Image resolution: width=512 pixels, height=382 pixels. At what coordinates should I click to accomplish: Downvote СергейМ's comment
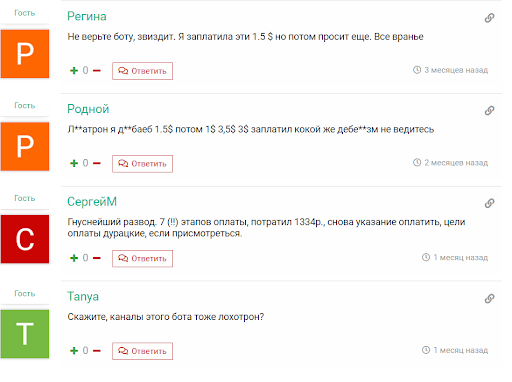pos(97,258)
